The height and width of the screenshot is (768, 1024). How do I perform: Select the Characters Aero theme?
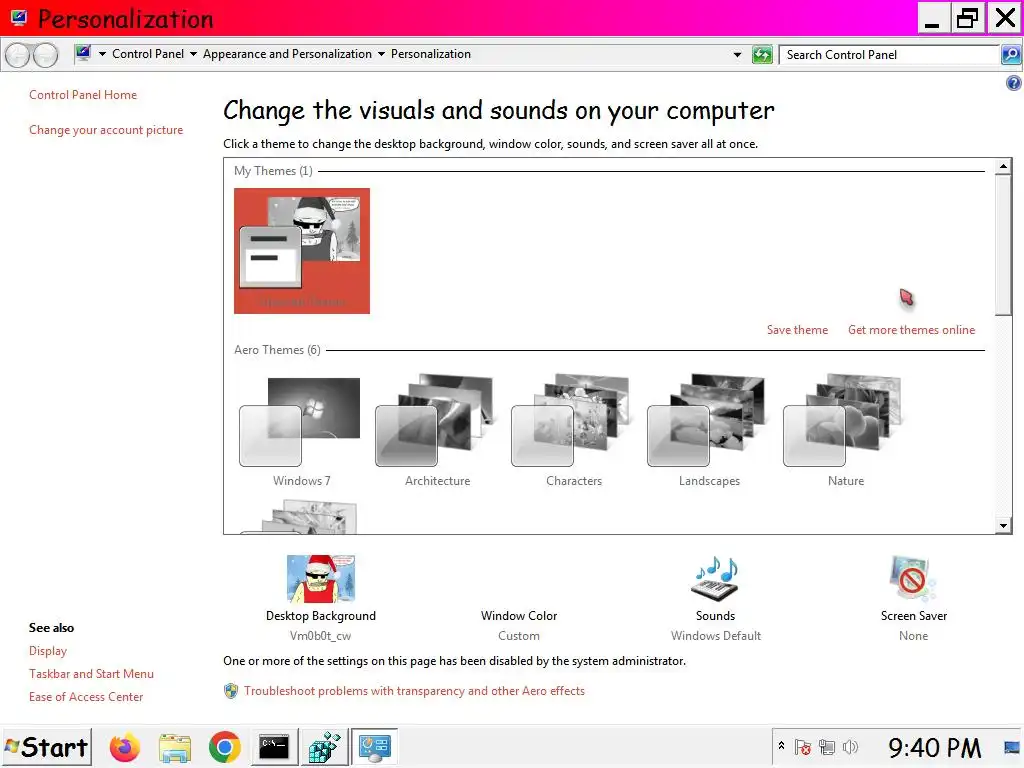573,431
